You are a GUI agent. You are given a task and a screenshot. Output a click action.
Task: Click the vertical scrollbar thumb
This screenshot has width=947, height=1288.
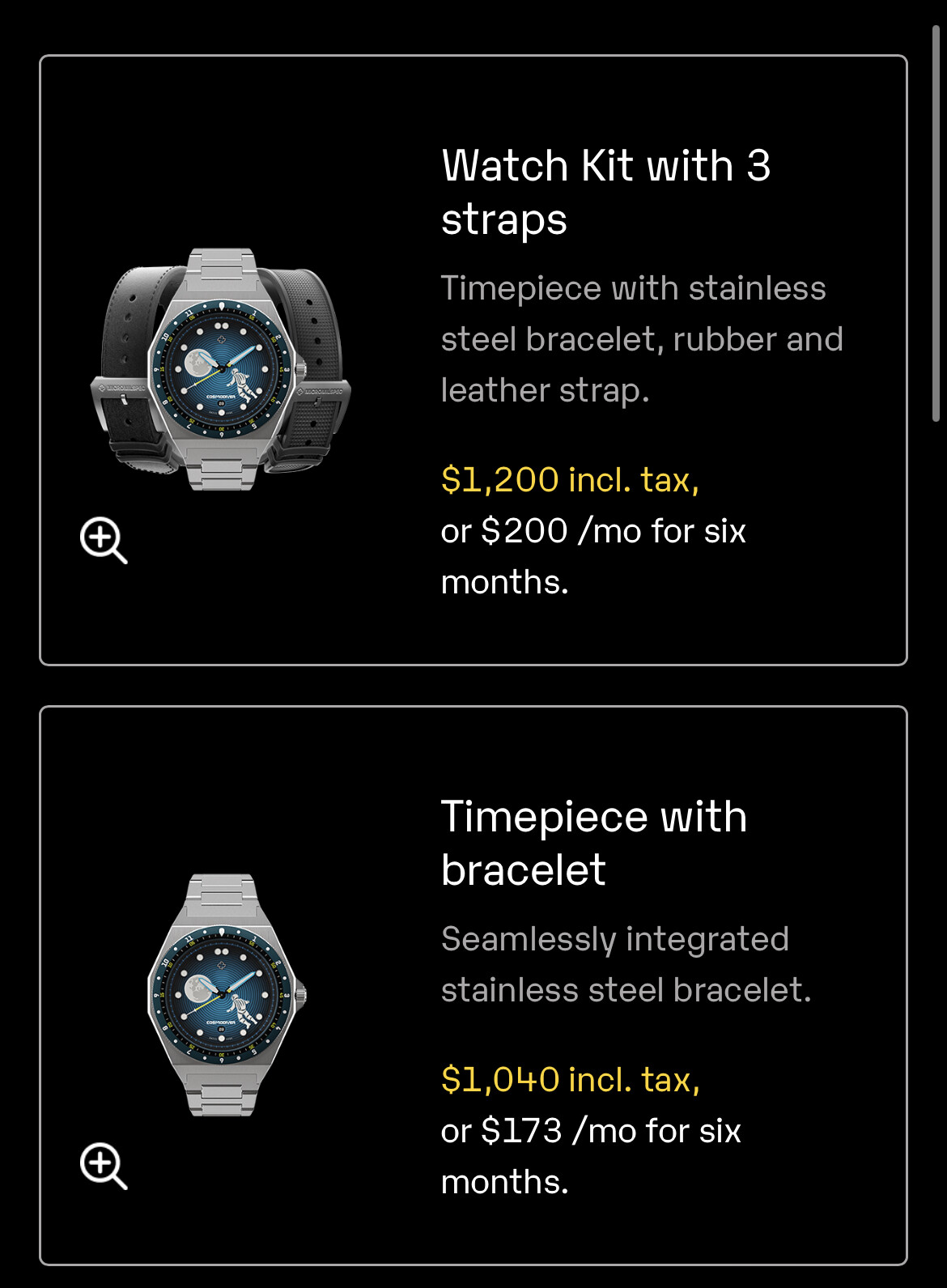pyautogui.click(x=936, y=223)
